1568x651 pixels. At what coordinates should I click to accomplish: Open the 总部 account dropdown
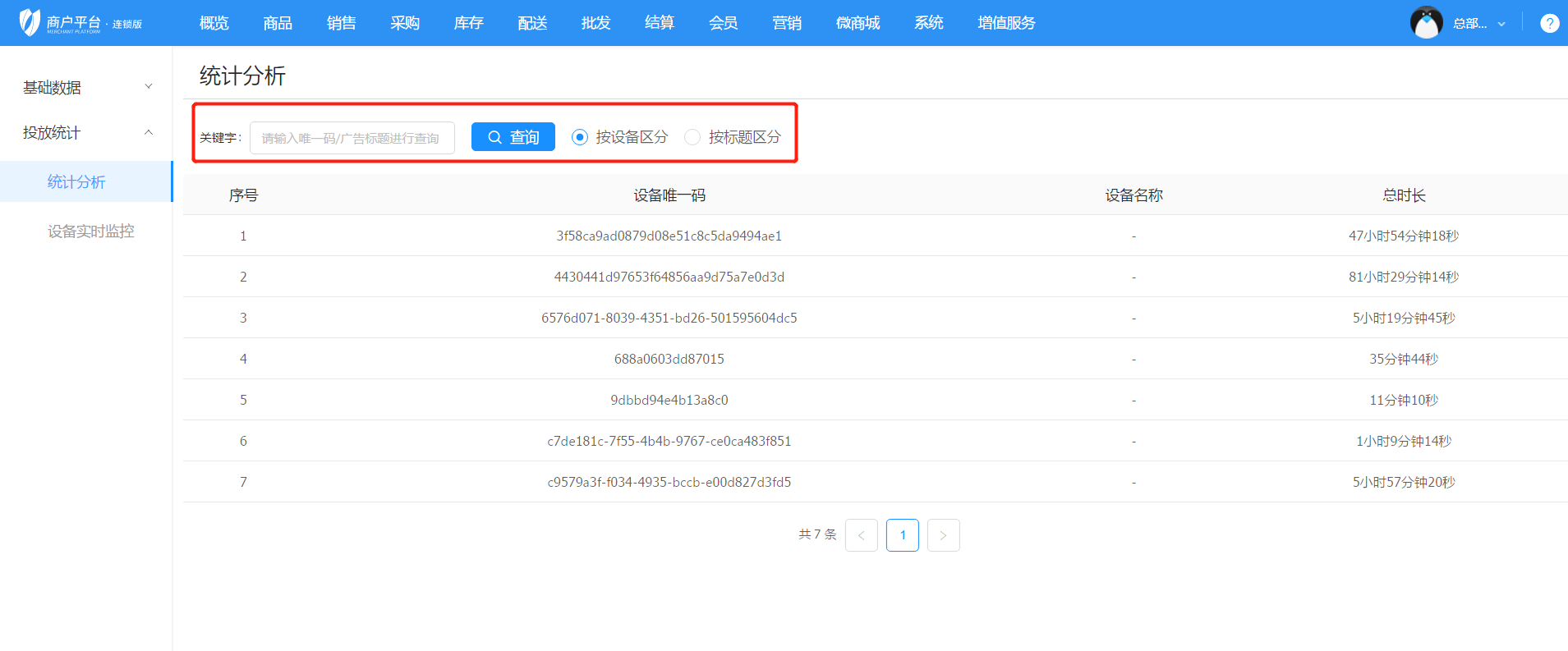tap(1478, 23)
